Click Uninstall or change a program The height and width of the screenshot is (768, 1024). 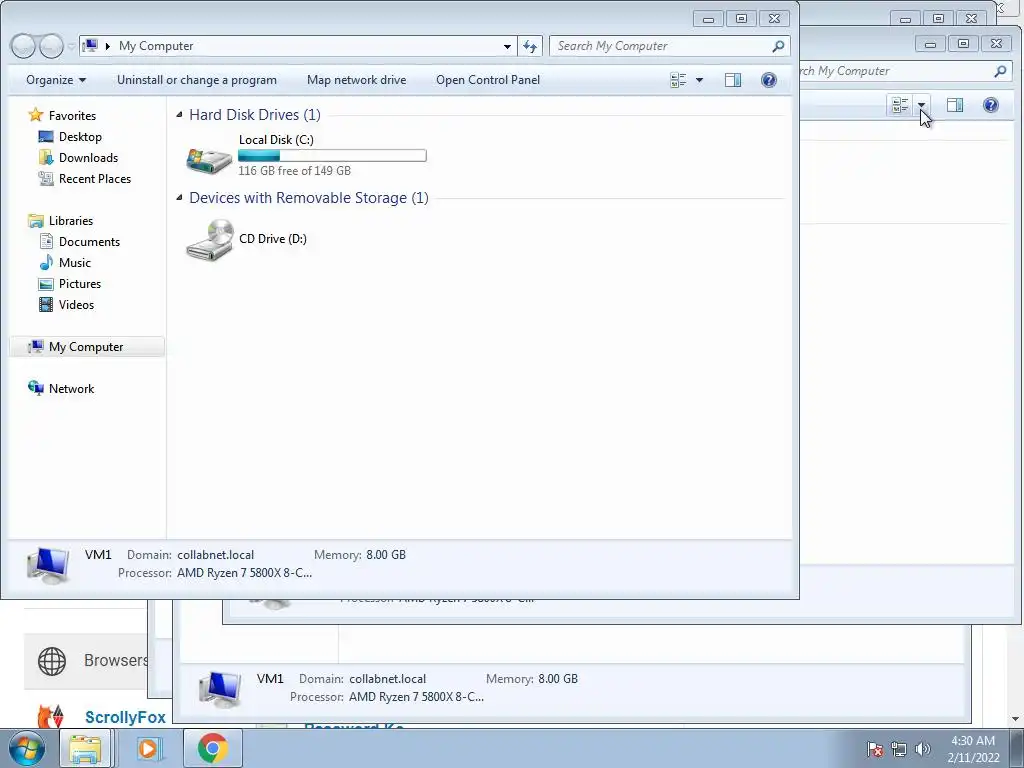tap(197, 80)
